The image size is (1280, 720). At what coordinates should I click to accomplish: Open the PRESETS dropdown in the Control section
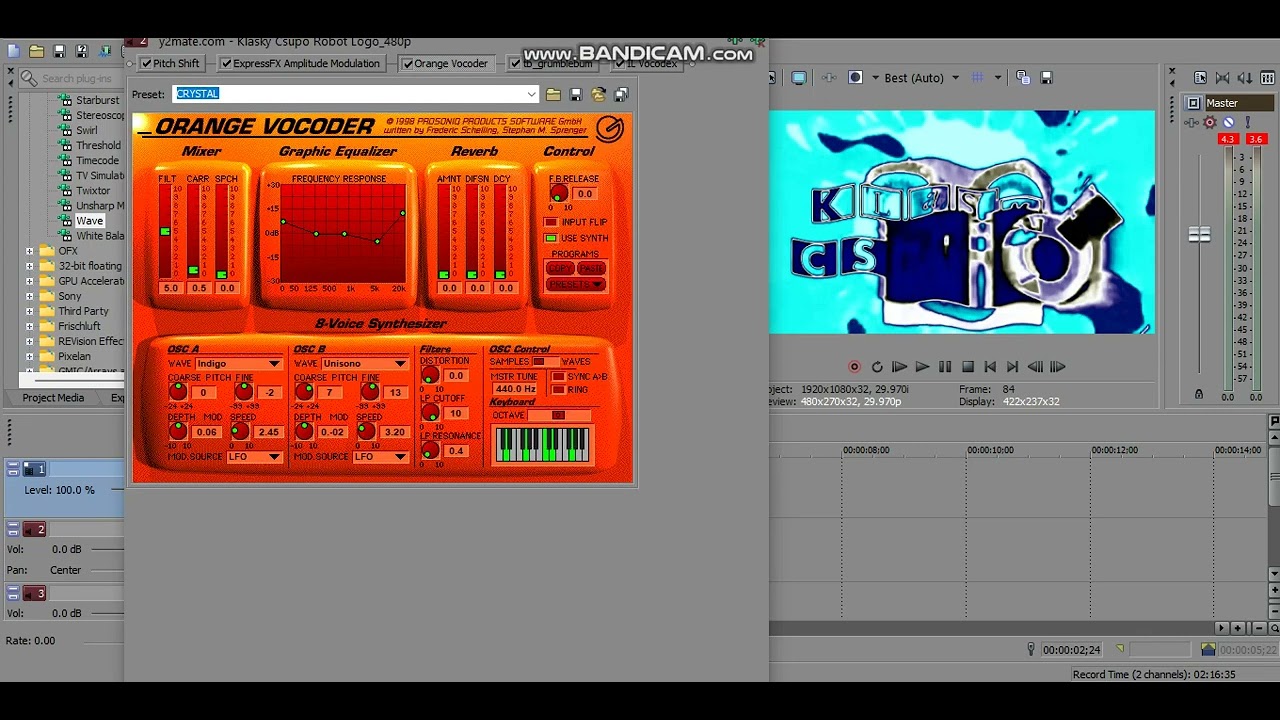pos(576,285)
